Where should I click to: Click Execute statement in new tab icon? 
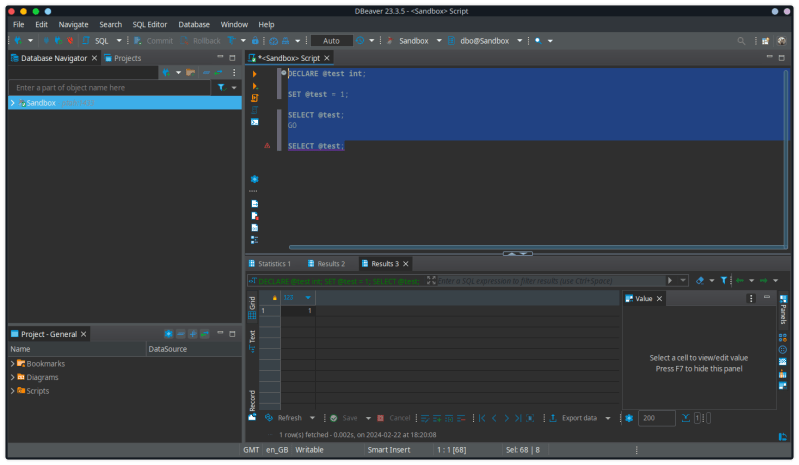(255, 86)
